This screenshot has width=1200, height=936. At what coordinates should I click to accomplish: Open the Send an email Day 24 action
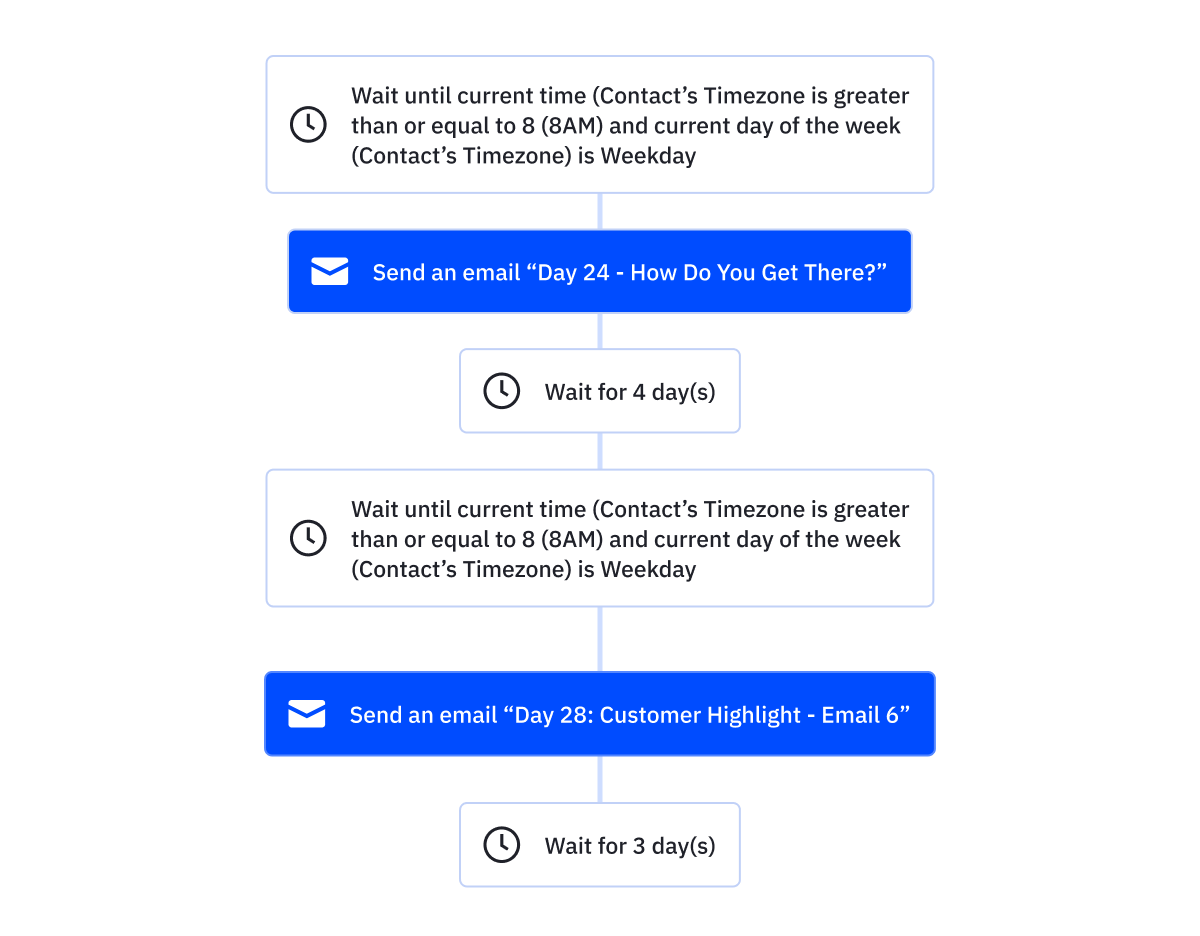tap(600, 272)
